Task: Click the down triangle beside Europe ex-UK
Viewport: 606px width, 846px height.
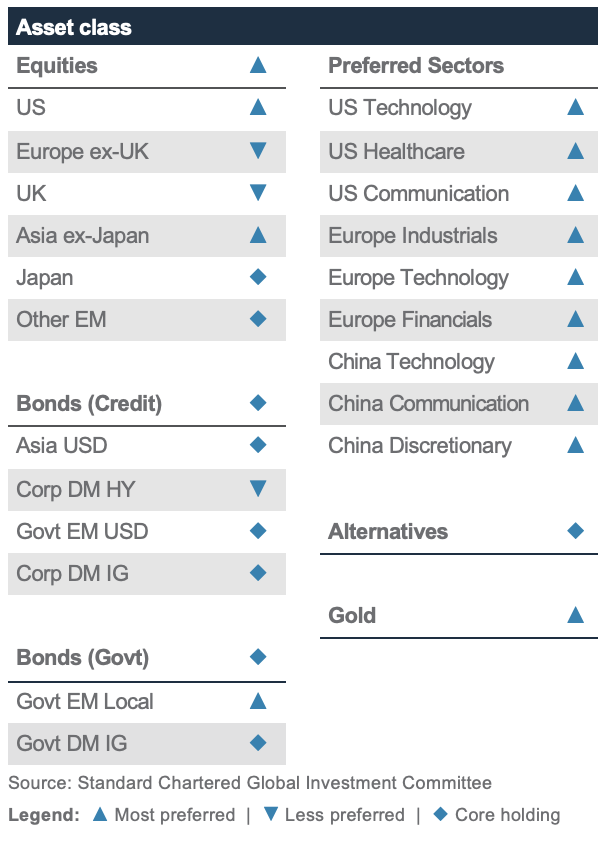Action: (258, 151)
